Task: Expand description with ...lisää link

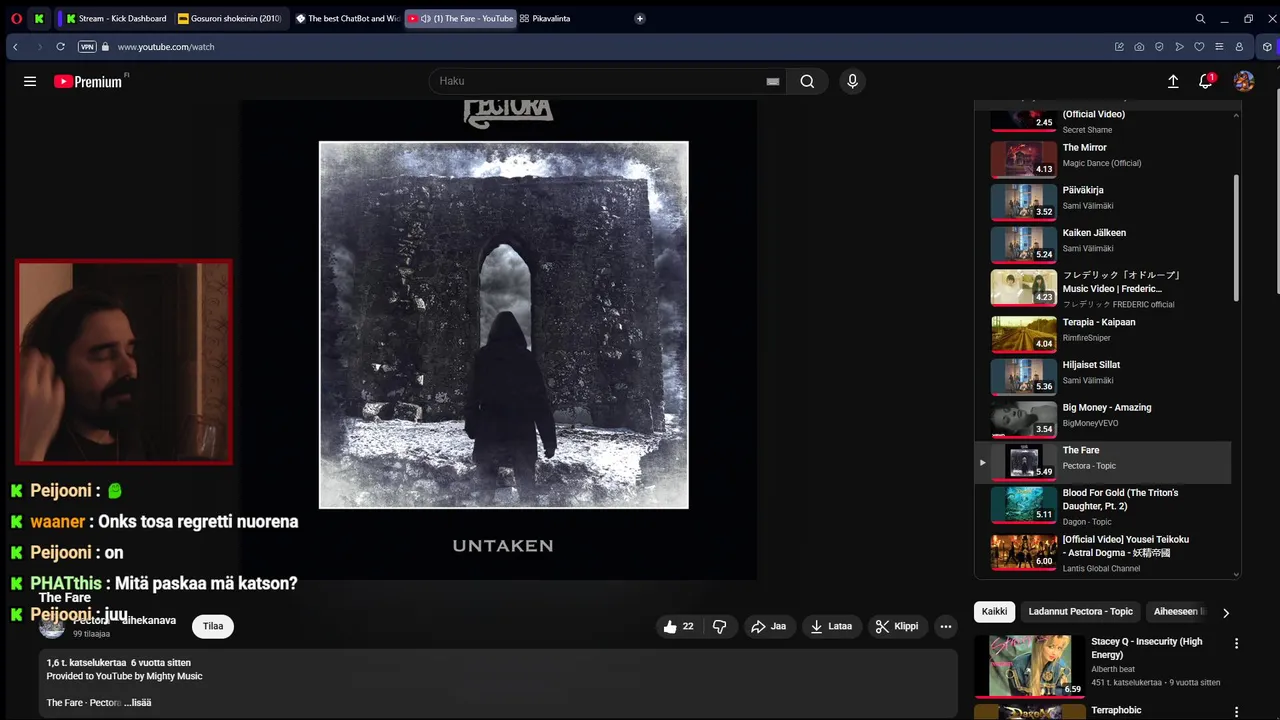Action: 138,703
